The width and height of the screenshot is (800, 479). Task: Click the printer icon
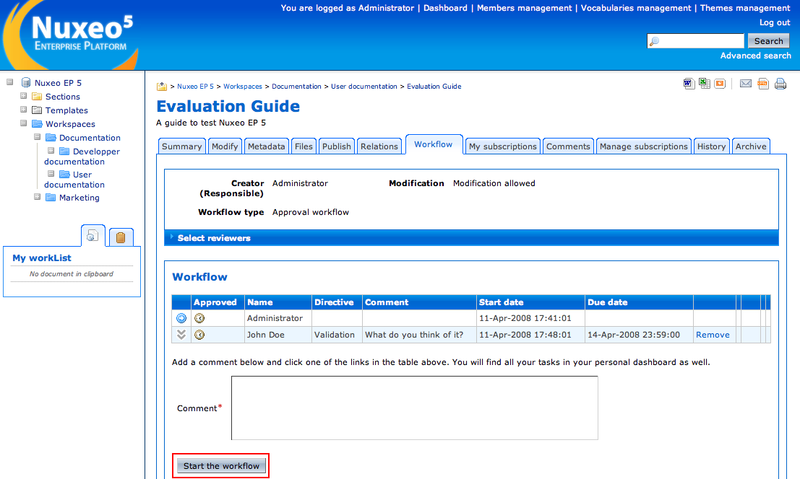[781, 84]
